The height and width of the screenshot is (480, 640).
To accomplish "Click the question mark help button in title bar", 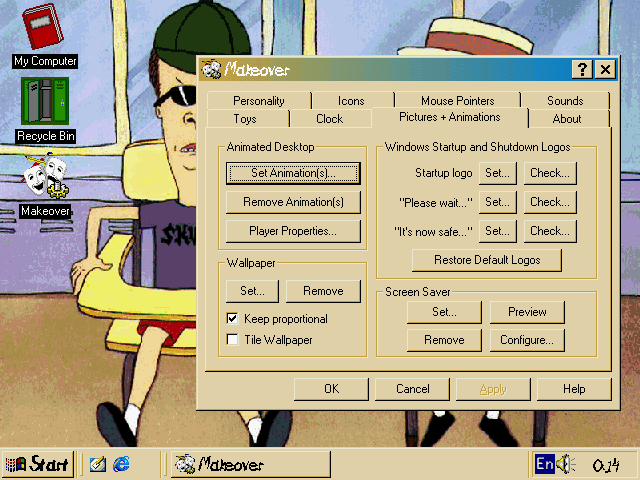I will 582,69.
